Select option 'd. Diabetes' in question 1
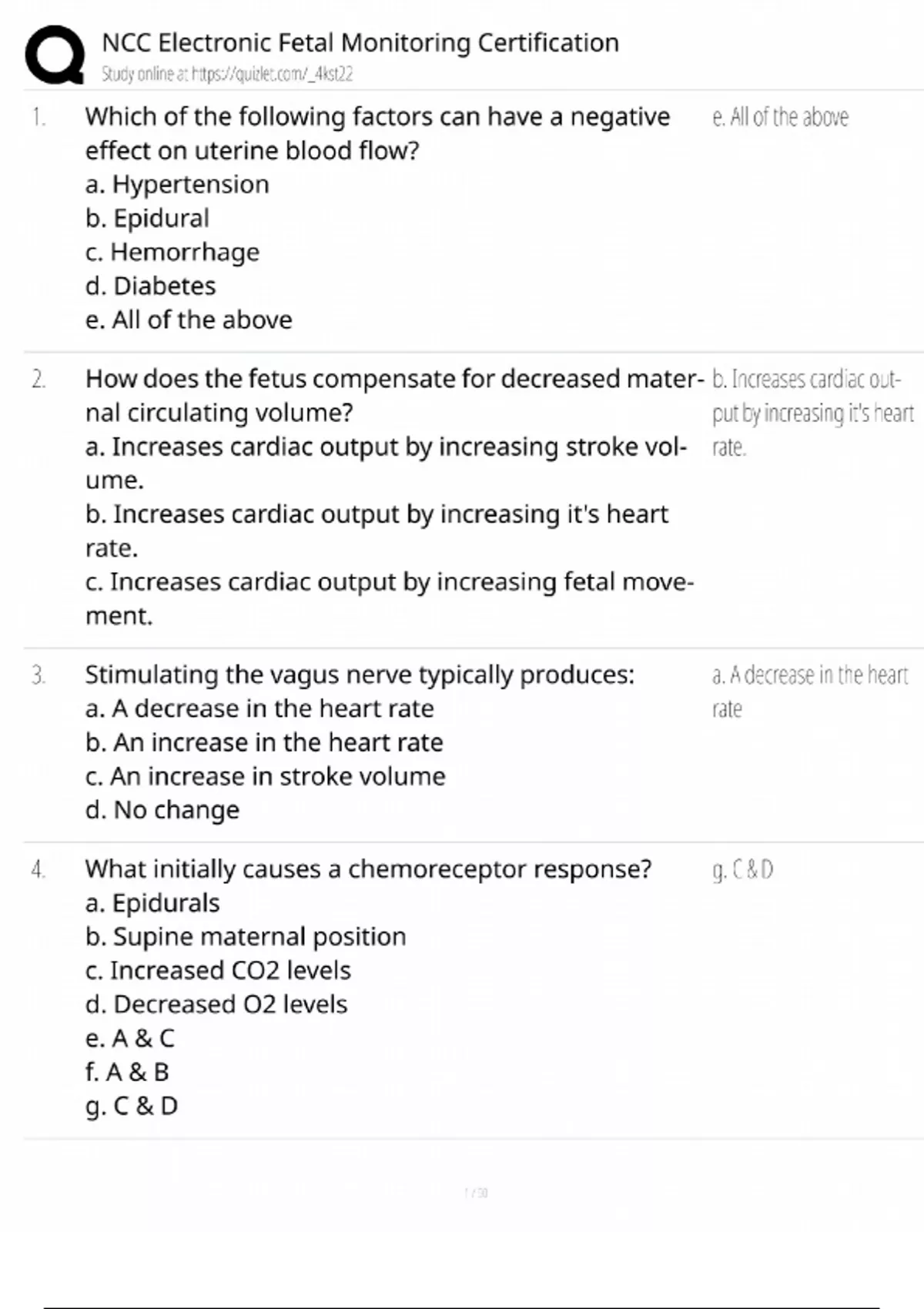 coord(151,286)
